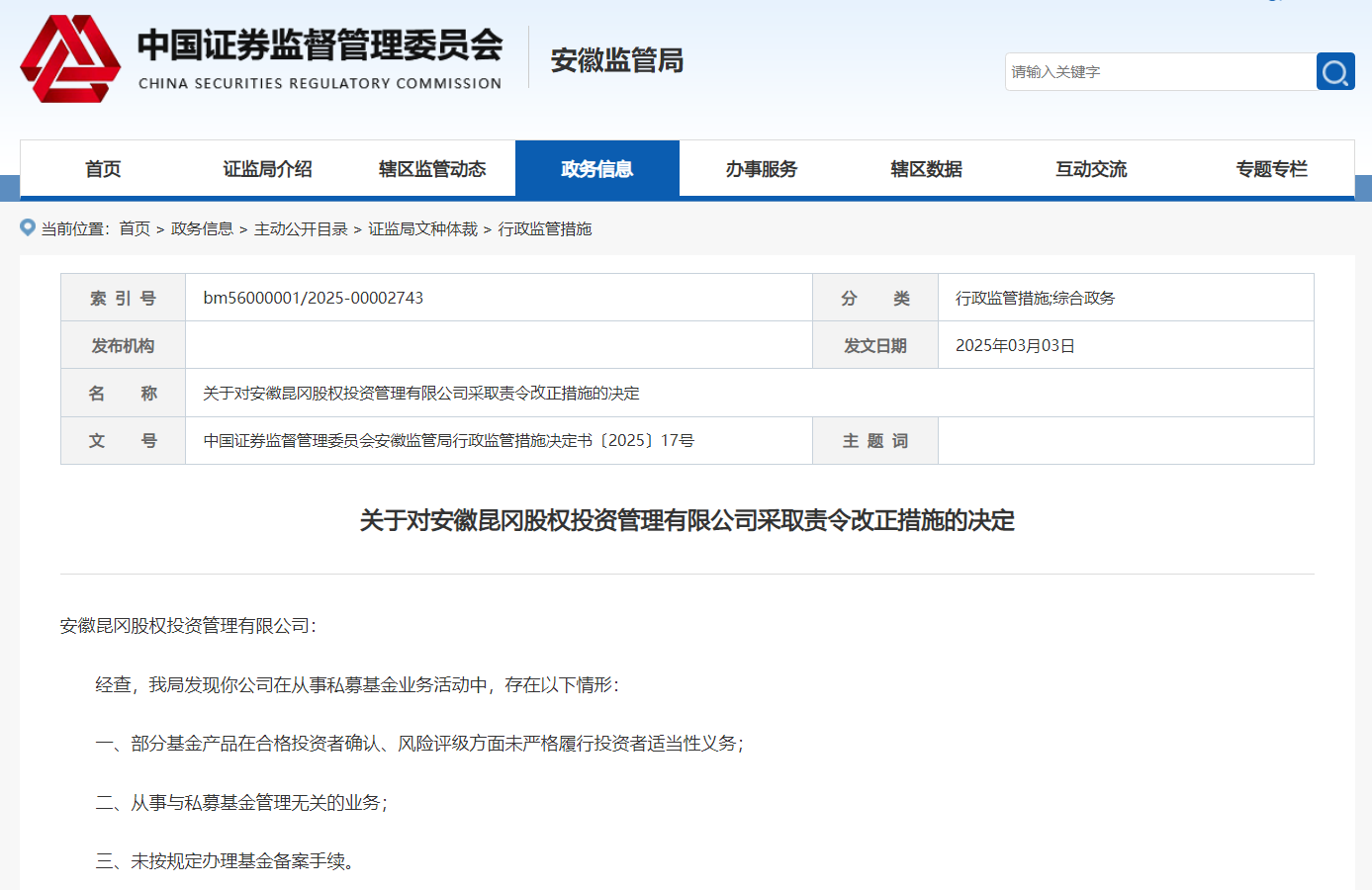The width and height of the screenshot is (1372, 890).
Task: Open the 办事服务 navigation item
Action: pyautogui.click(x=761, y=169)
